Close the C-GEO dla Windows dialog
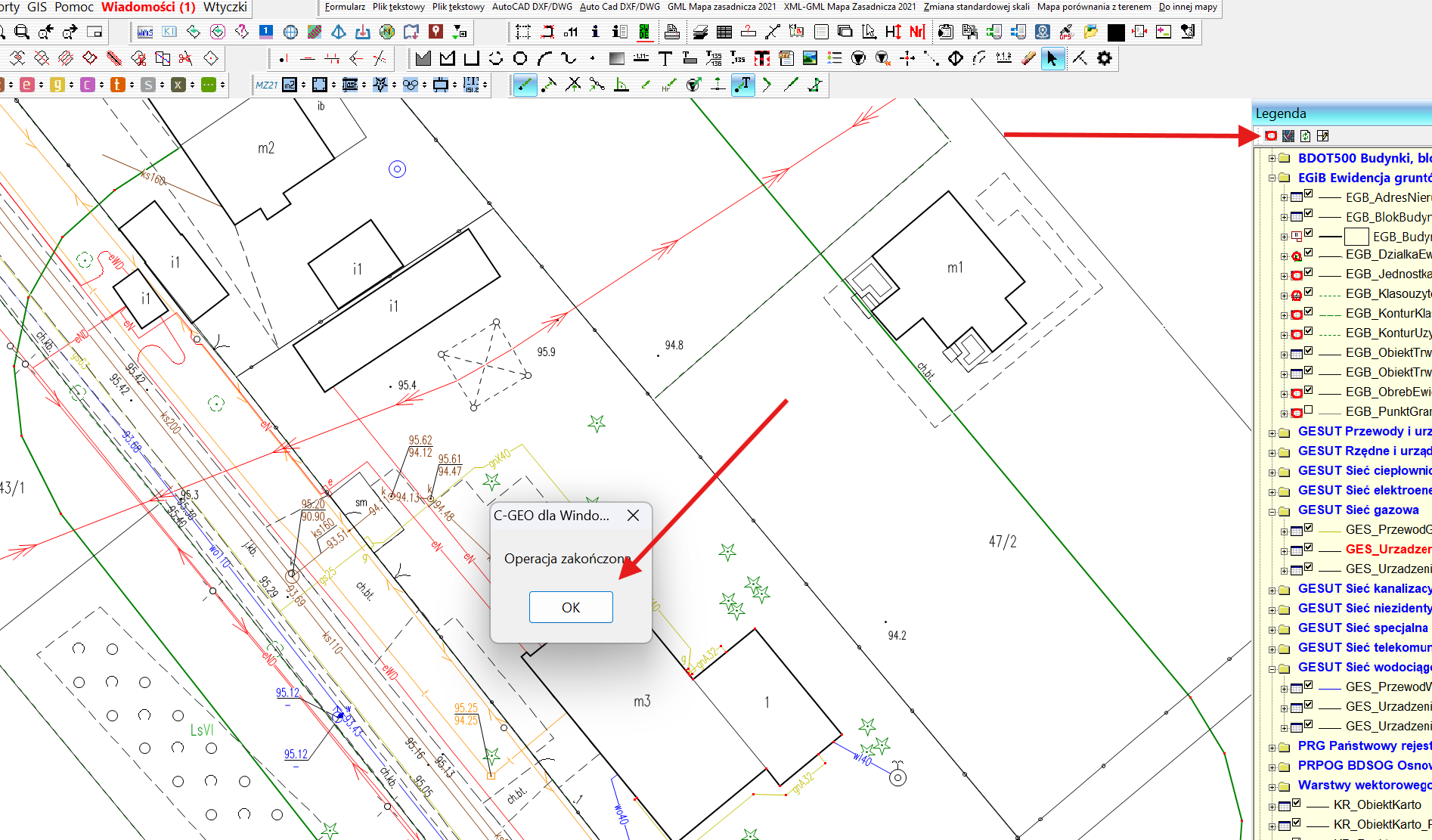This screenshot has width=1432, height=840. click(634, 515)
